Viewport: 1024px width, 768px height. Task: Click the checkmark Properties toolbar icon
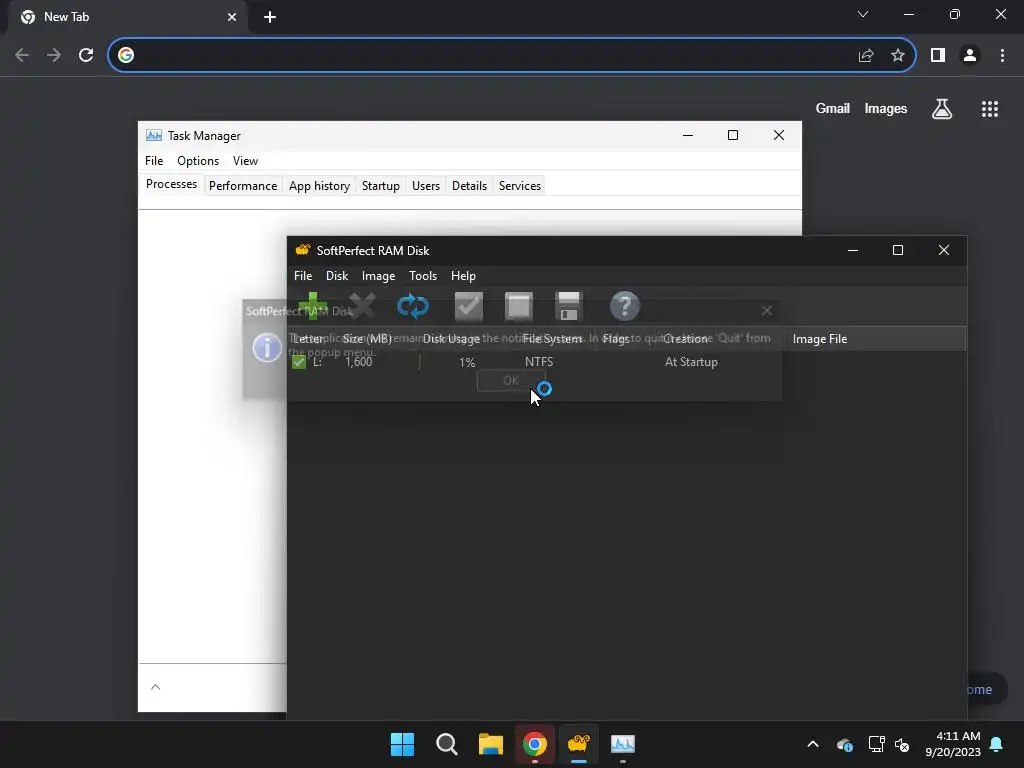[468, 306]
